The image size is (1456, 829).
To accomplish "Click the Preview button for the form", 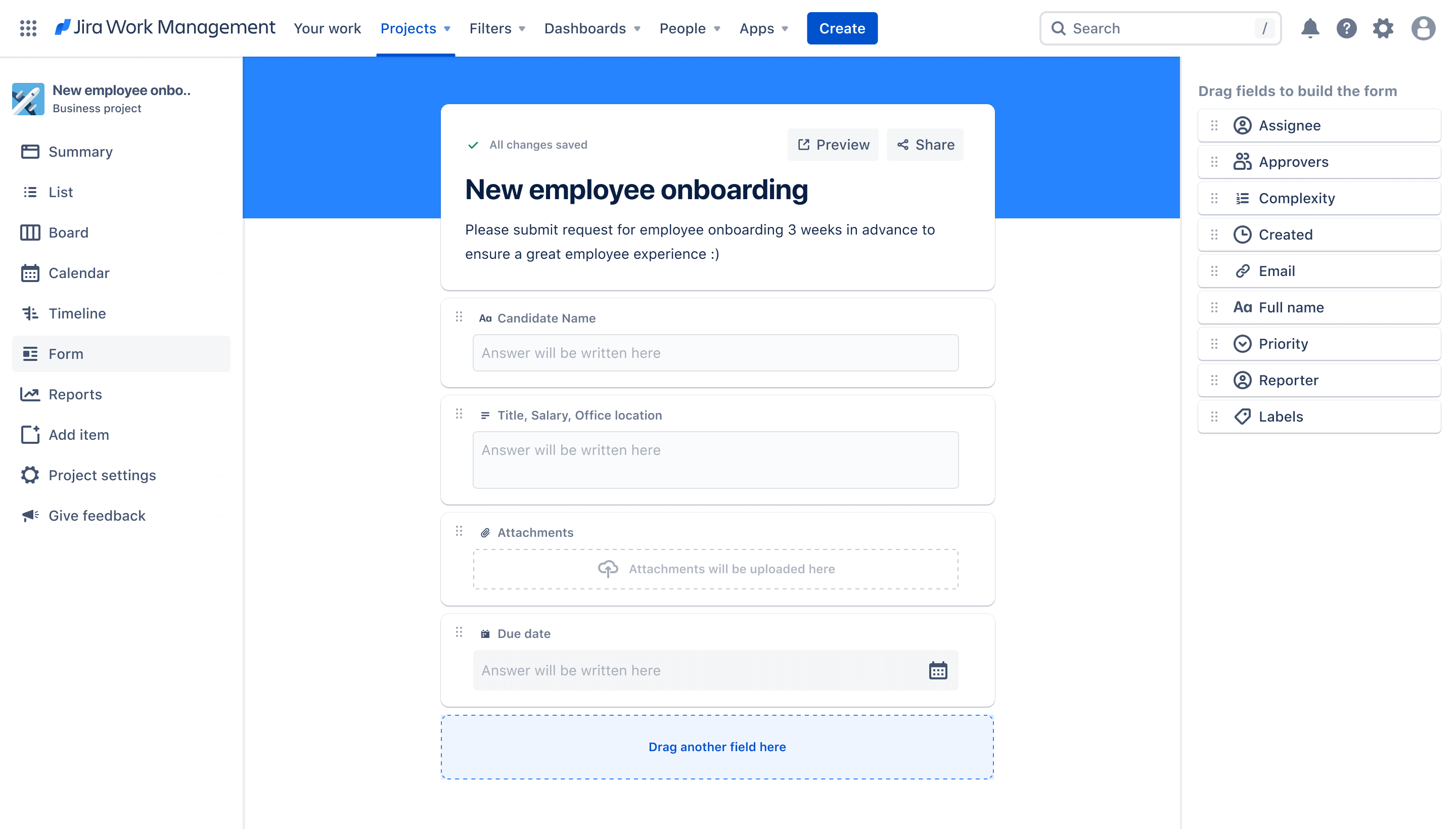I will (x=832, y=144).
